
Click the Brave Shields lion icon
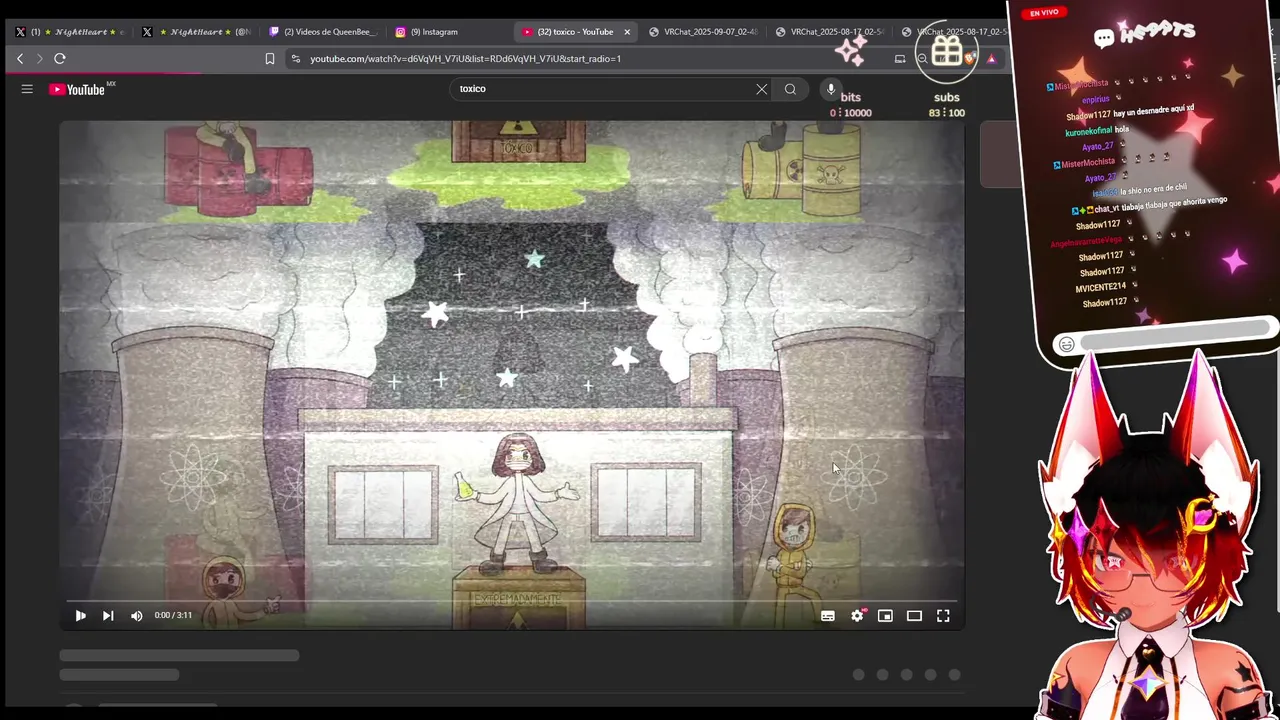coord(968,59)
